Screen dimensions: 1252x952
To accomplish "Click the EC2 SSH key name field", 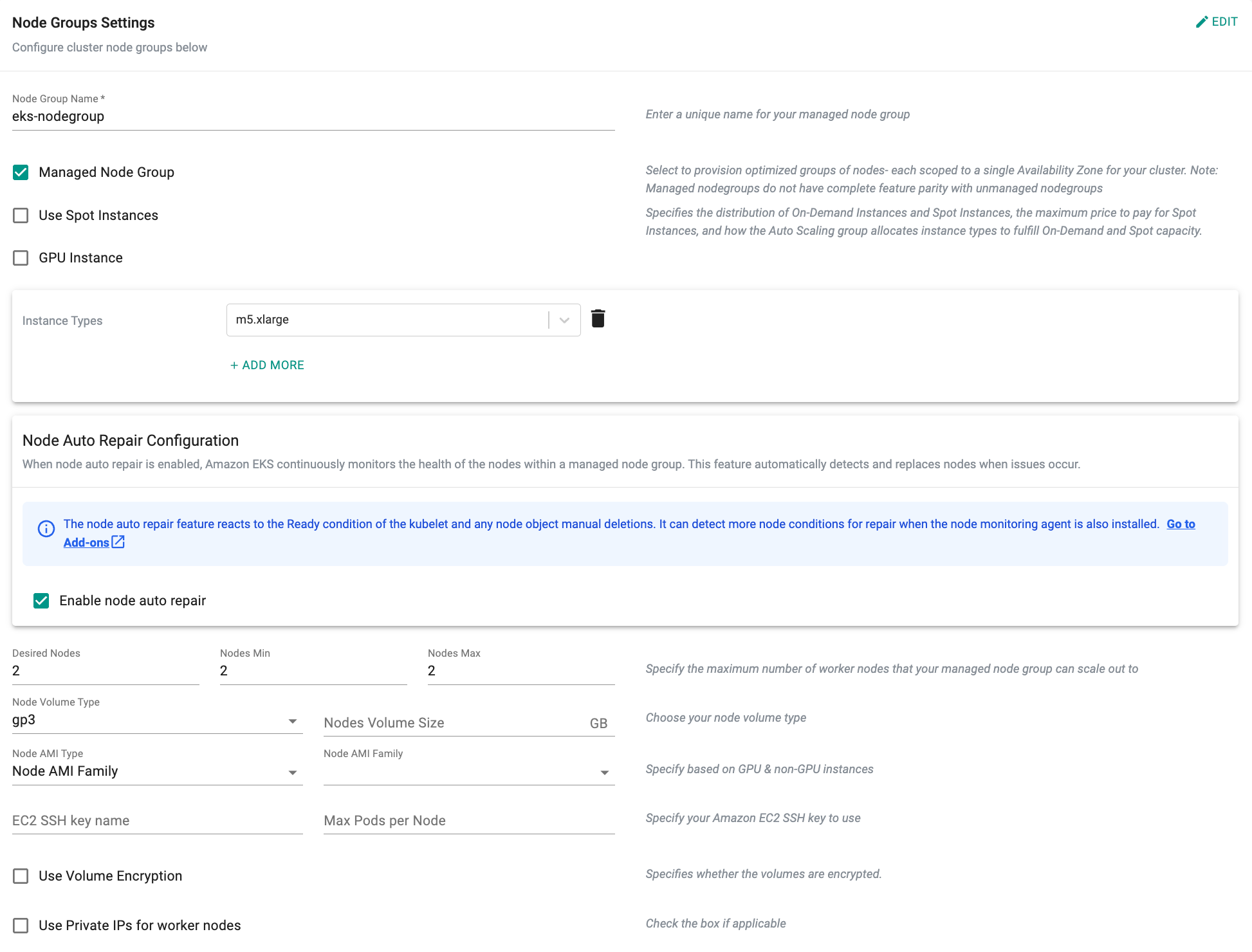I will point(157,821).
